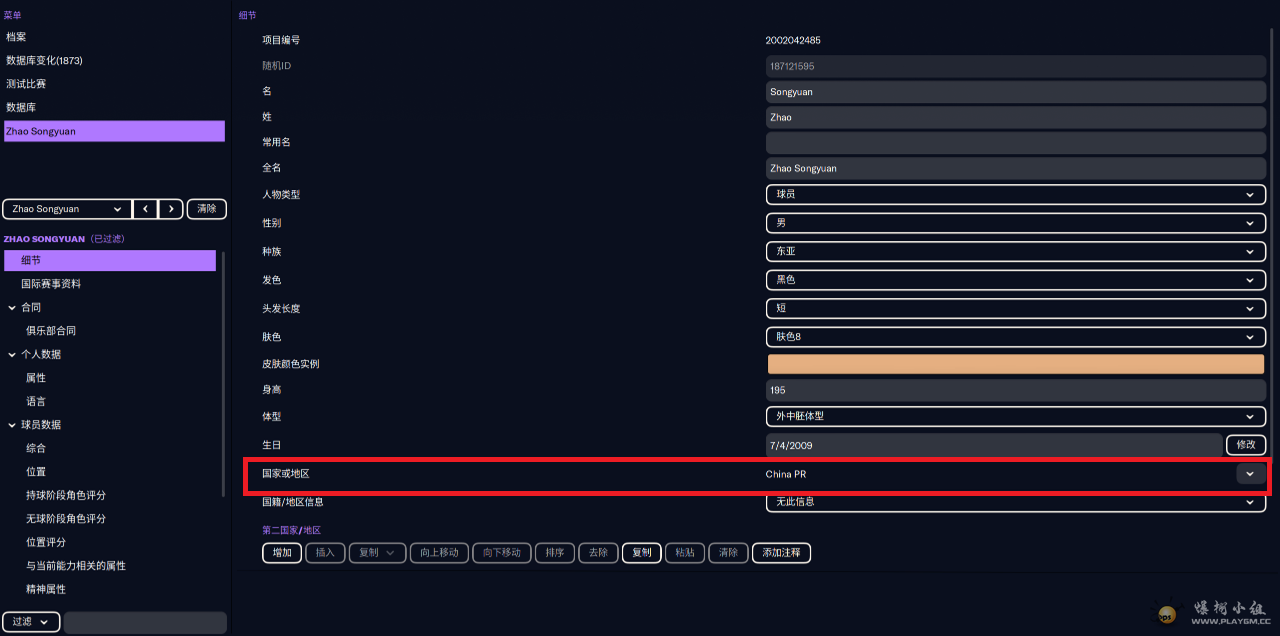Screen dimensions: 1280x636
Task: Select 国际赛事资料 in the tree
Action: pos(51,284)
